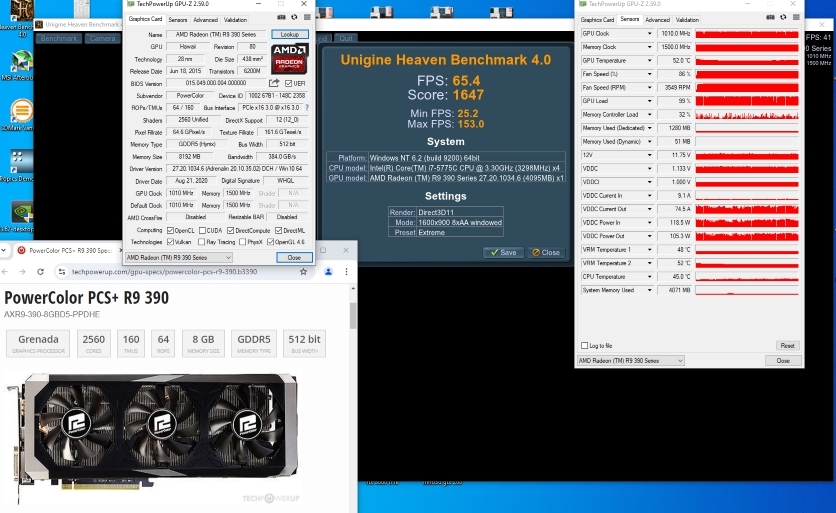Viewport: 836px width, 513px height.
Task: Click Camera button in Heaven toolbar
Action: [102, 38]
